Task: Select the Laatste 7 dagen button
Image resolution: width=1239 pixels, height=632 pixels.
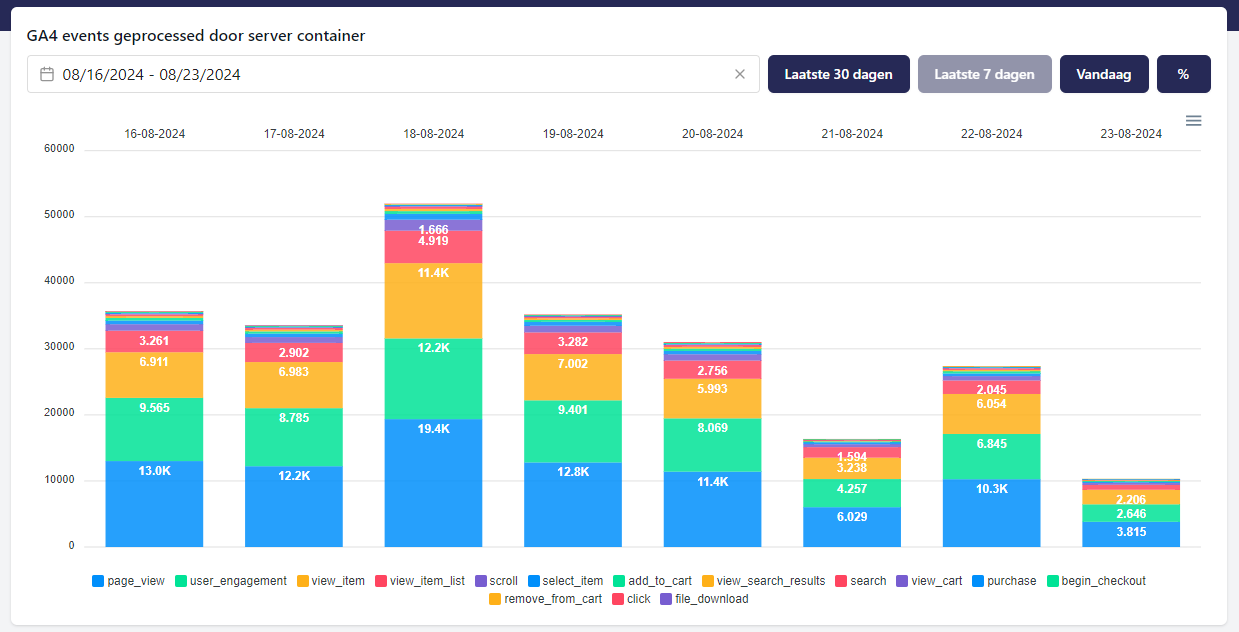Action: click(984, 74)
